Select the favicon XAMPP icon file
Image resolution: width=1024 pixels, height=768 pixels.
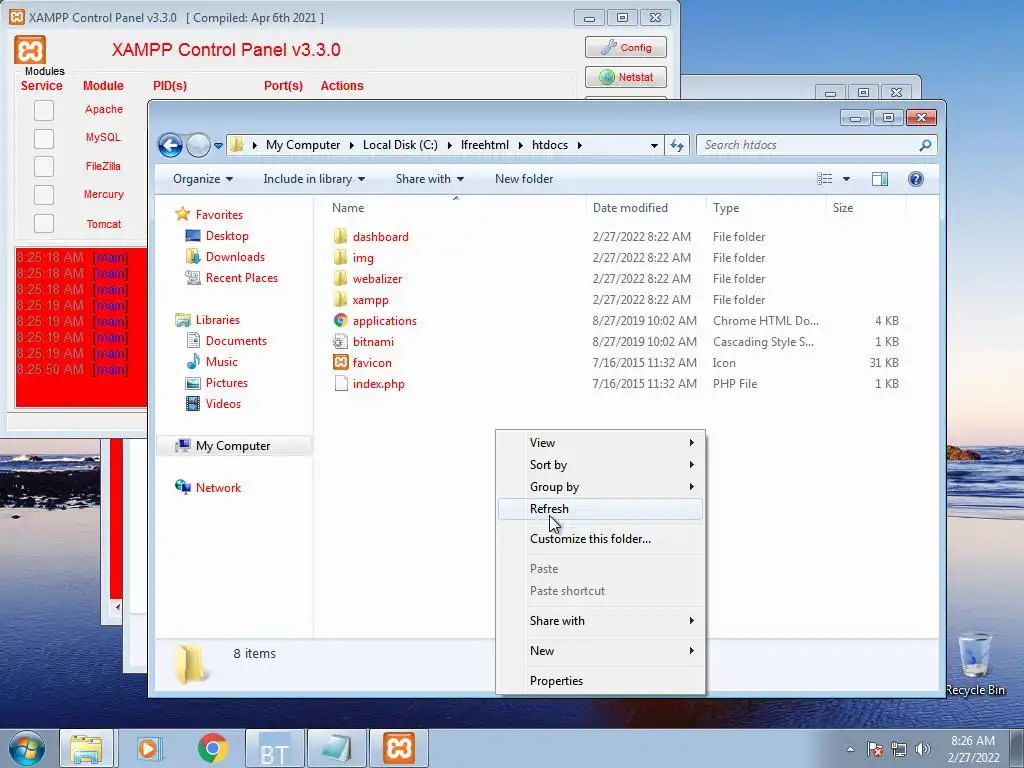[x=340, y=362]
